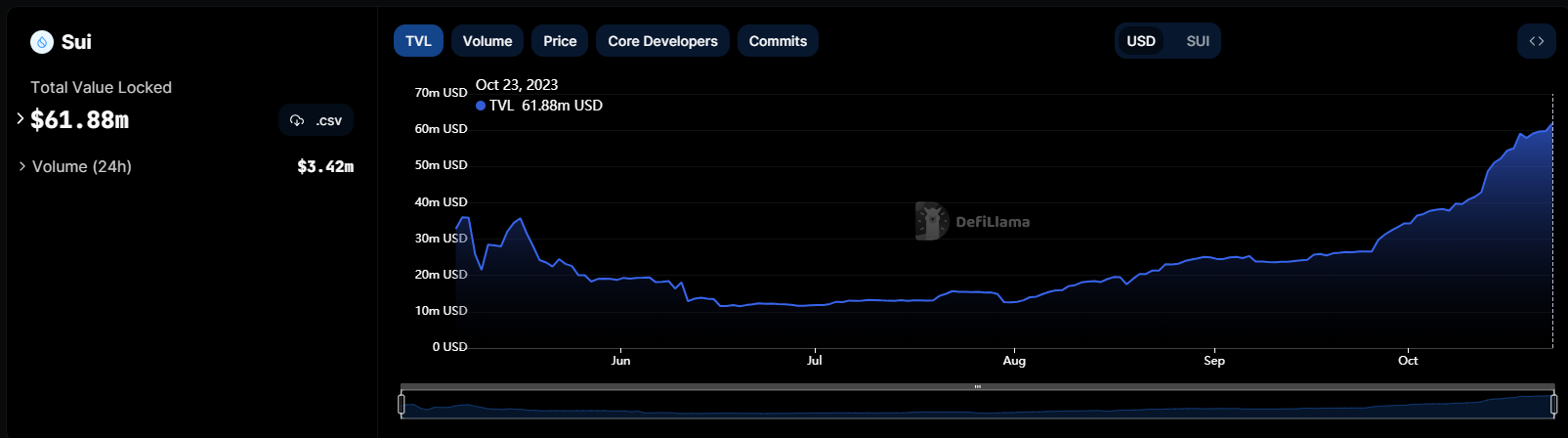The image size is (1568, 438).
Task: Click the Sui chain logo icon
Action: (x=42, y=42)
